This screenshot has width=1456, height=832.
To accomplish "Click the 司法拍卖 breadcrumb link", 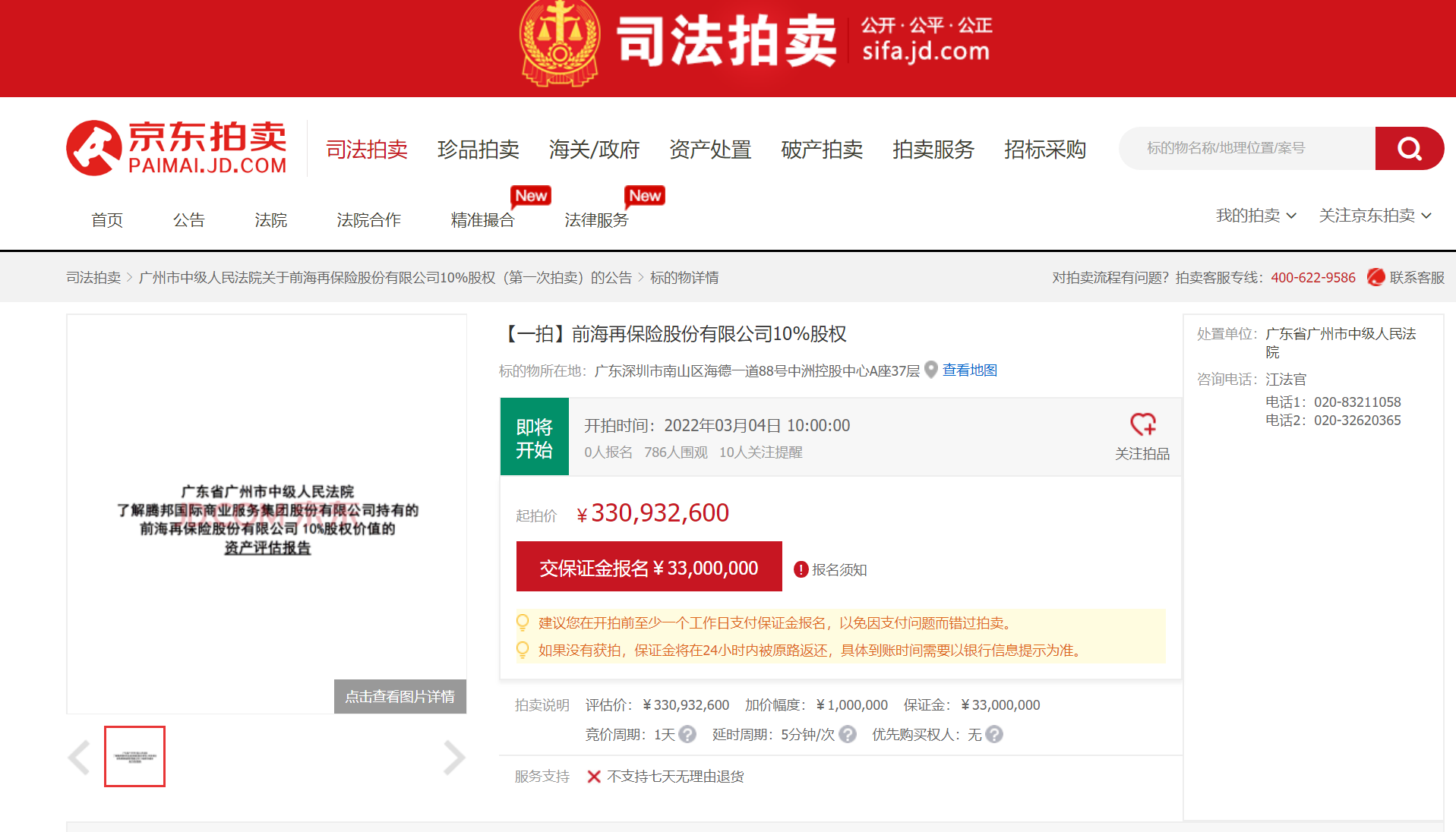I will 93,278.
